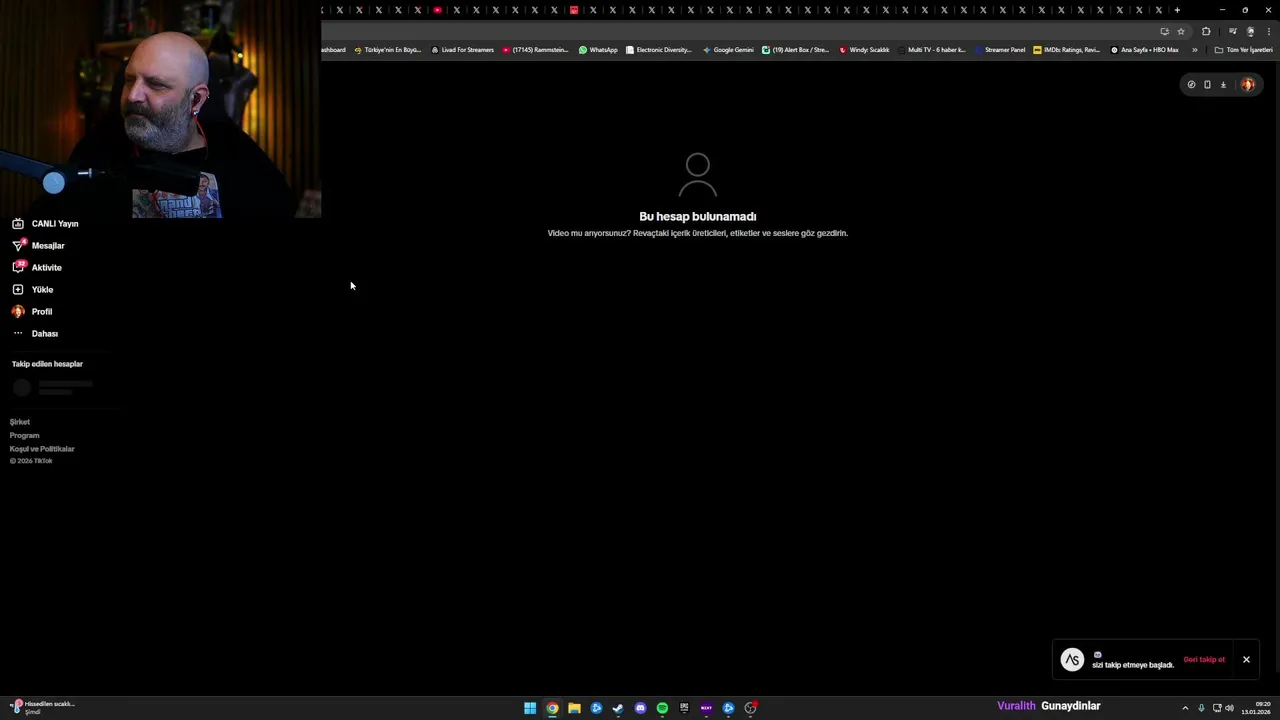1280x720 pixels.
Task: Open the Koşul ve Politikalar link
Action: [42, 449]
